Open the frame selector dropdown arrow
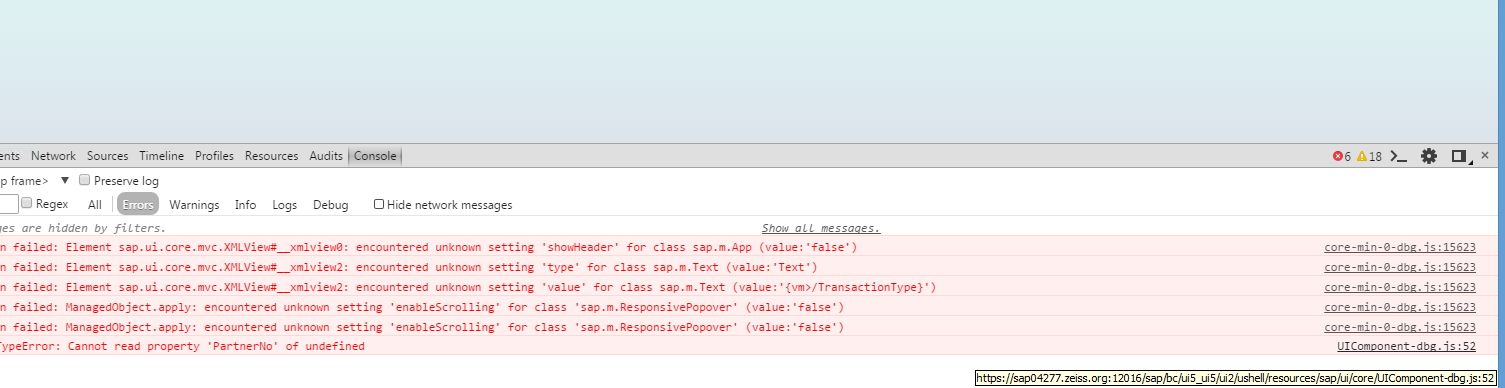Viewport: 1505px width, 388px height. (x=65, y=180)
